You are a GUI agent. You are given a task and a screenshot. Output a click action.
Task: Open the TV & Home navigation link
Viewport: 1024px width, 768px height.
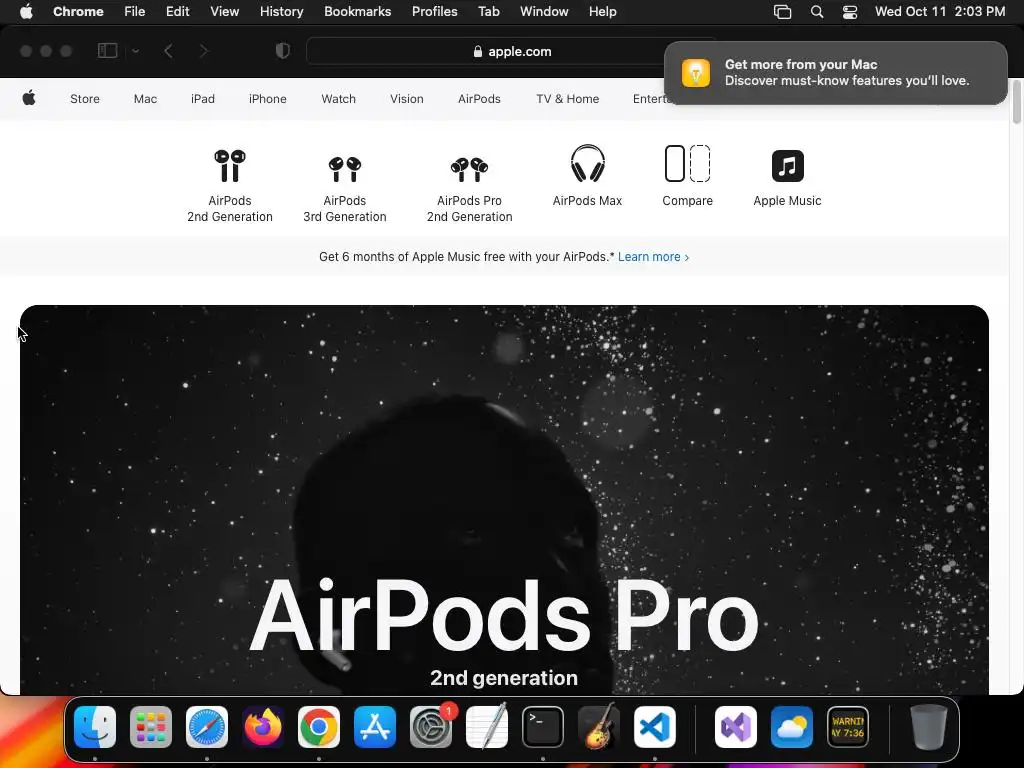click(568, 99)
